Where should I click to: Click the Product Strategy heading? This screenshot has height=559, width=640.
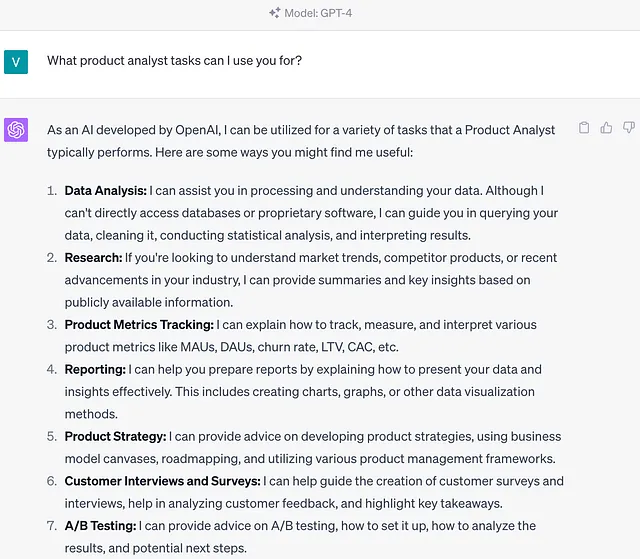click(x=116, y=437)
